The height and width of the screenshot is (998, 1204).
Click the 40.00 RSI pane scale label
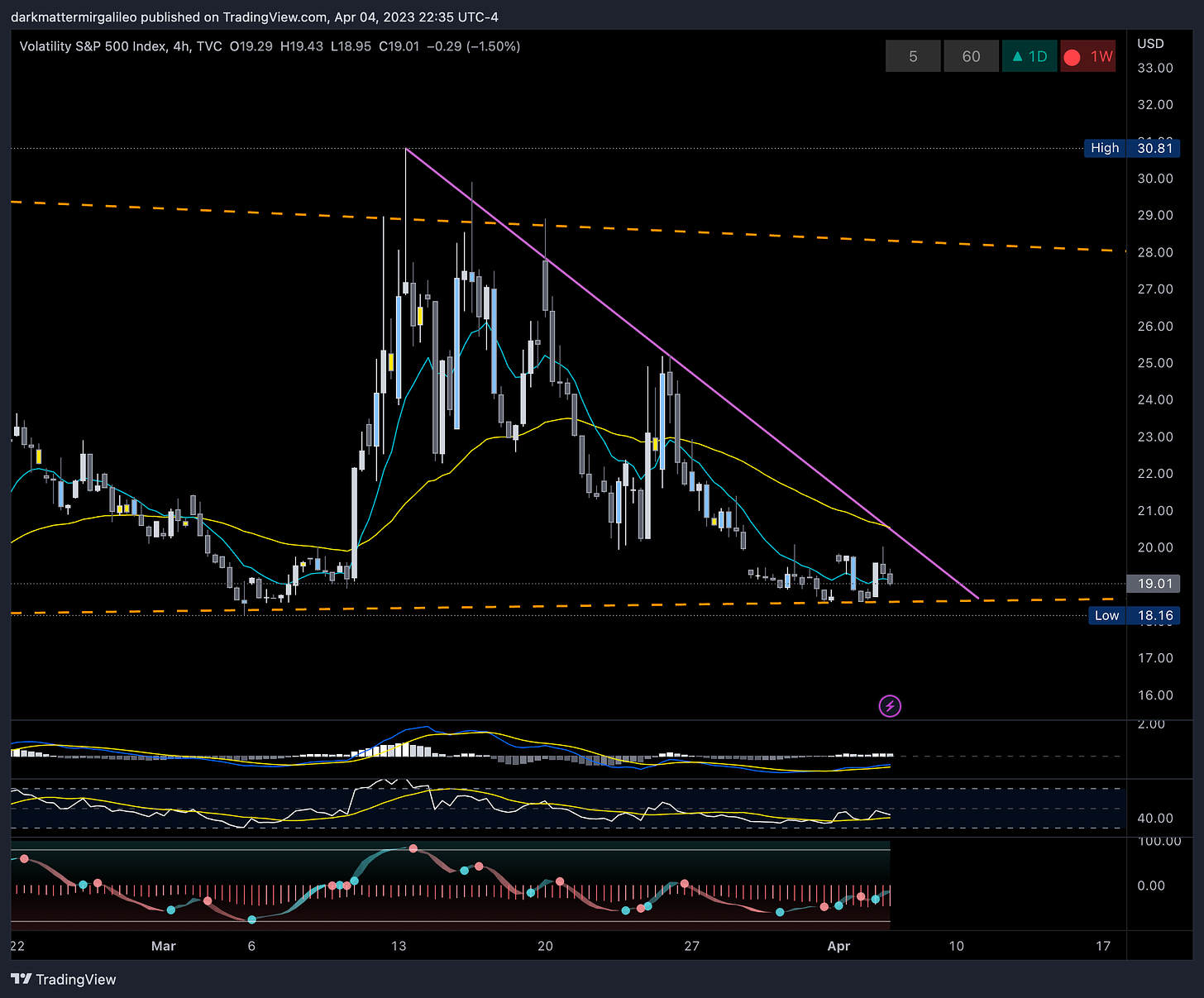click(1155, 818)
